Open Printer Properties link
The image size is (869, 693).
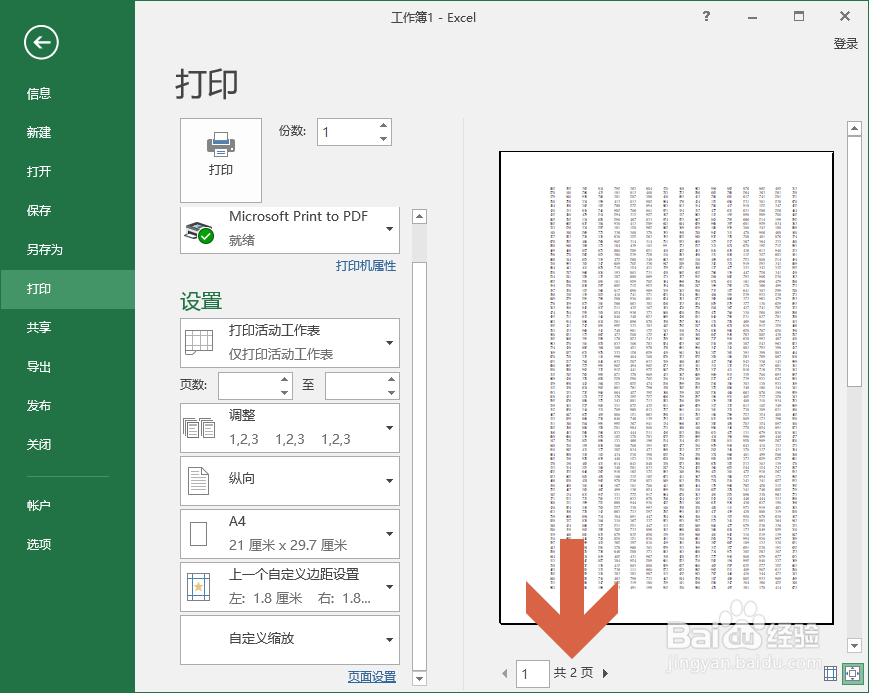(x=366, y=266)
